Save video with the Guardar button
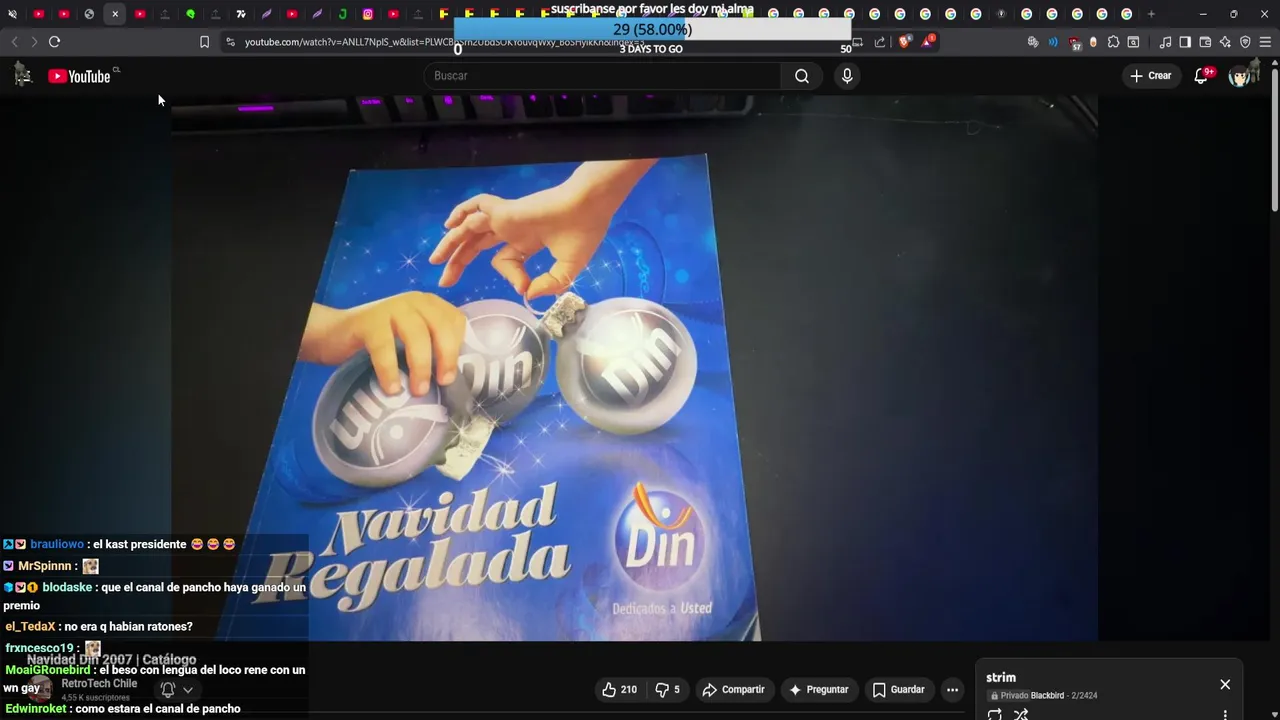1280x720 pixels. coord(898,690)
